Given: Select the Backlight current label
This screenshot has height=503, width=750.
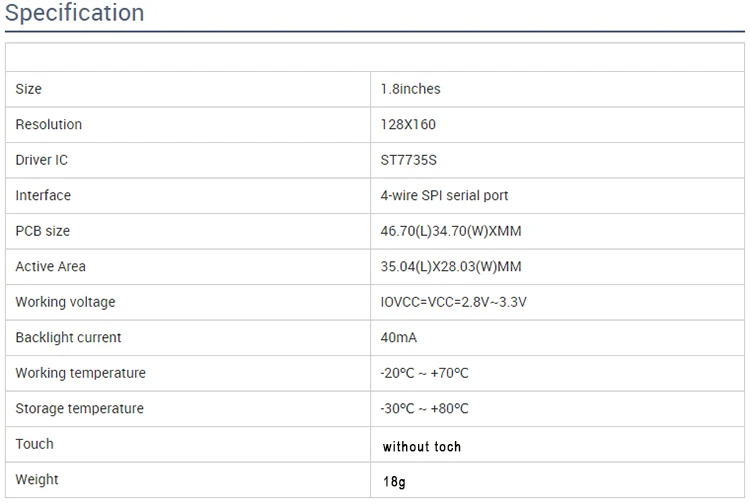Looking at the screenshot, I should [68, 338].
